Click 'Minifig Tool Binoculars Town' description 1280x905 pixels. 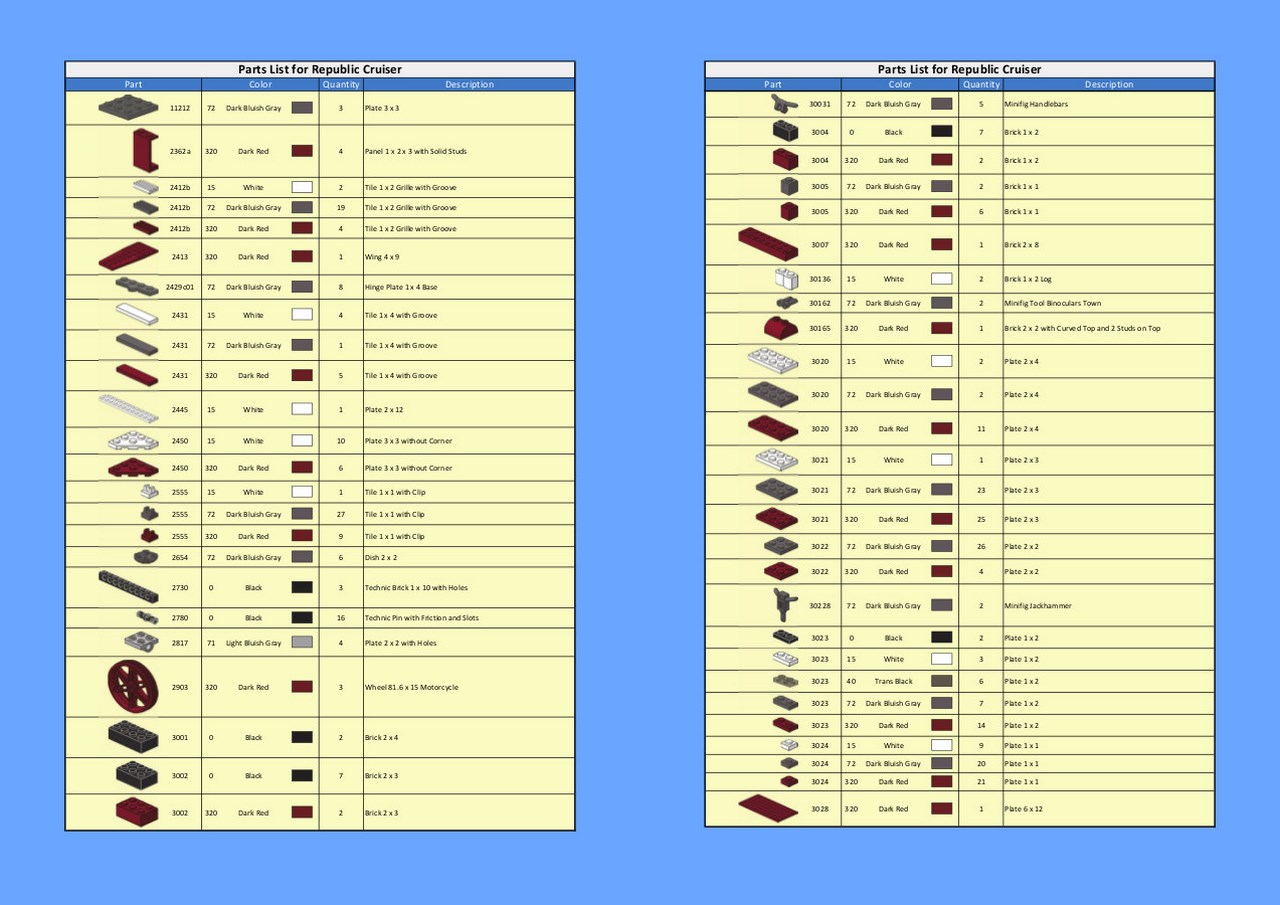coord(1052,303)
